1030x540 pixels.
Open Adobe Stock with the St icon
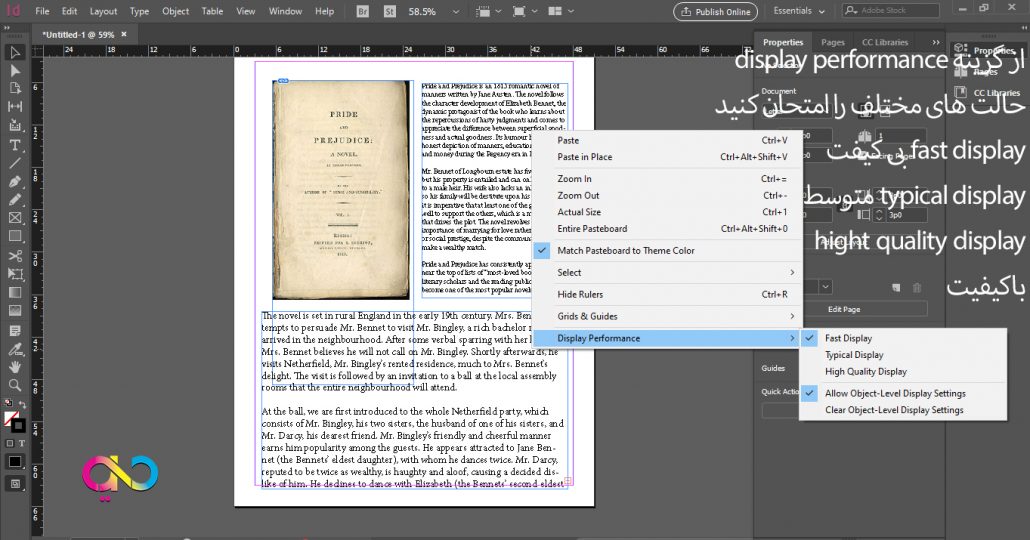[390, 11]
